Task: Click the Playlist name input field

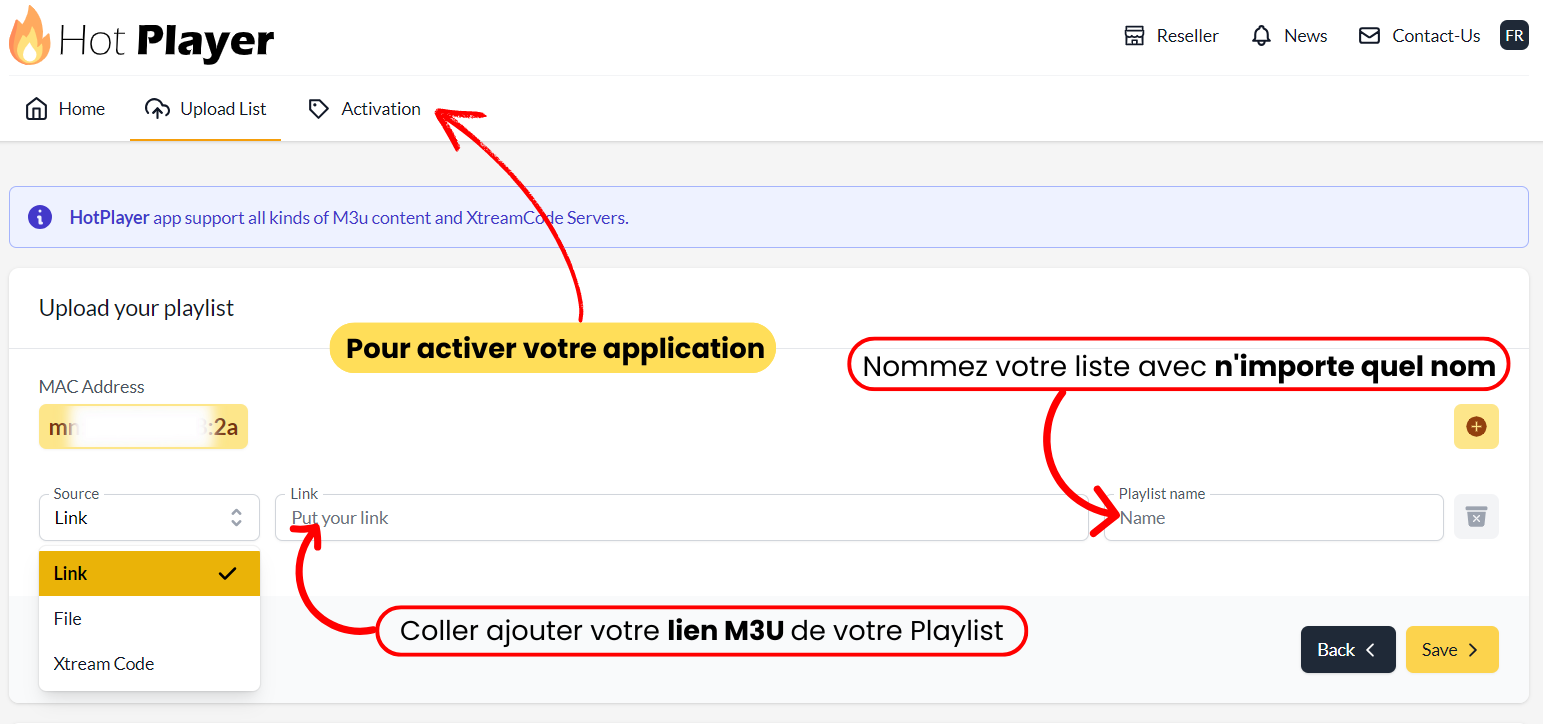Action: coord(1273,518)
